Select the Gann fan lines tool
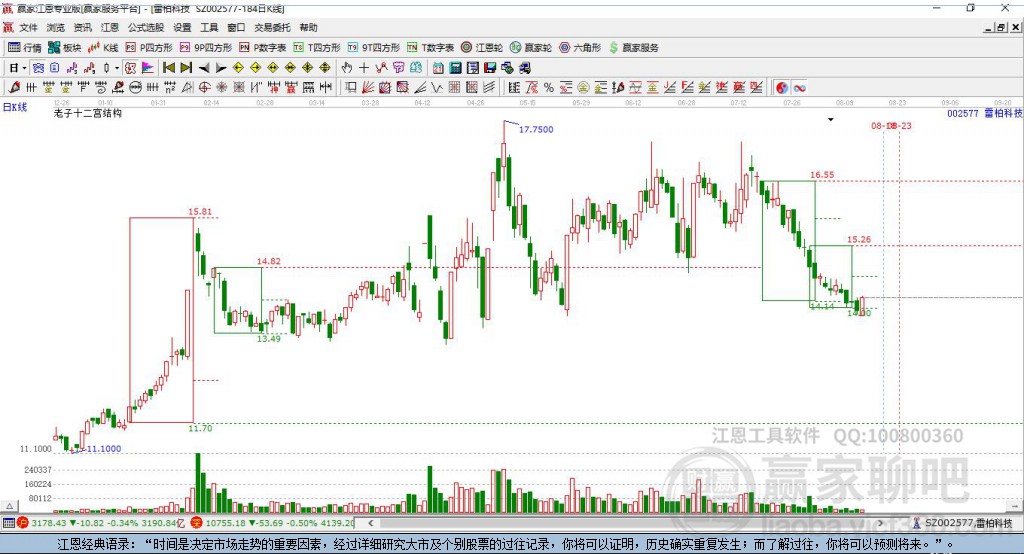Image resolution: width=1024 pixels, height=554 pixels. click(368, 88)
